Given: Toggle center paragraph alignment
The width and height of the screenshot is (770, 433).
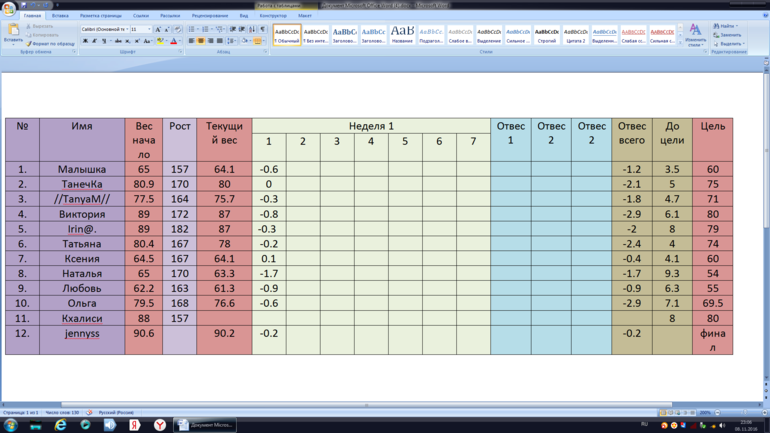Looking at the screenshot, I should [x=200, y=41].
